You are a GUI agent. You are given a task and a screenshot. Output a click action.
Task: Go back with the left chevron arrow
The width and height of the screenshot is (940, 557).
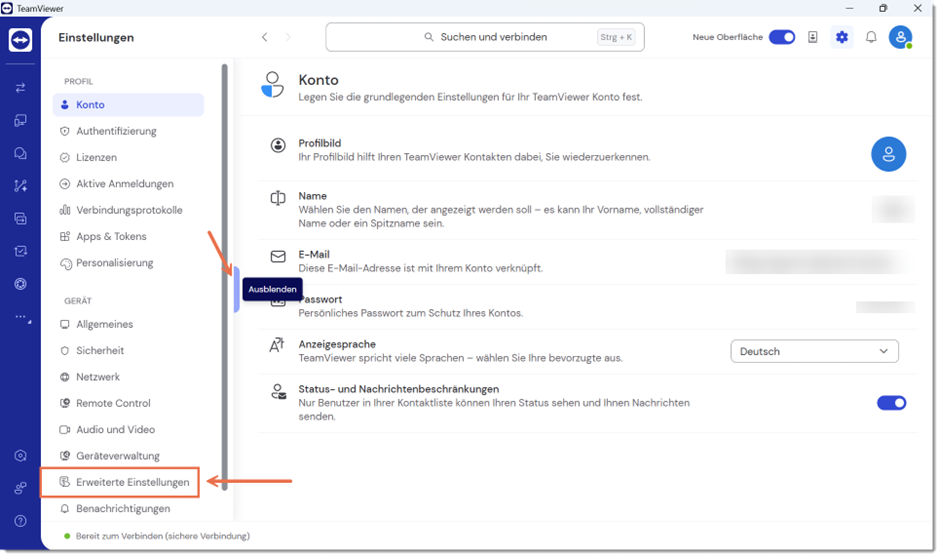[x=264, y=37]
